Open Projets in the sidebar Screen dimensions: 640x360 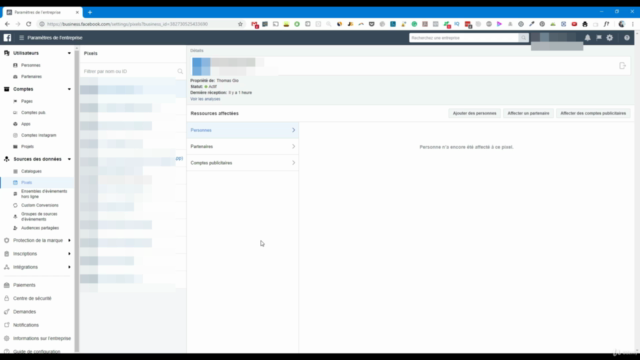(27, 147)
